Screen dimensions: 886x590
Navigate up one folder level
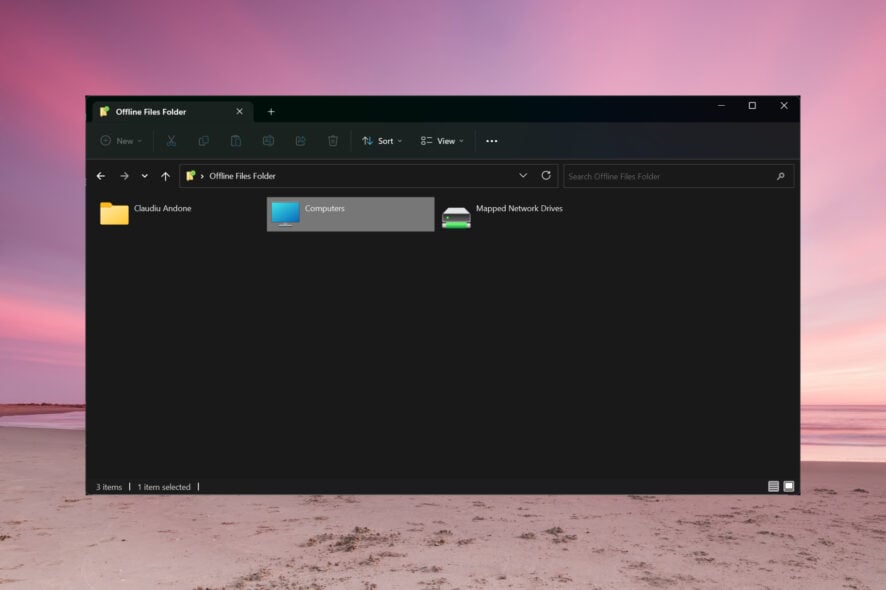164,175
